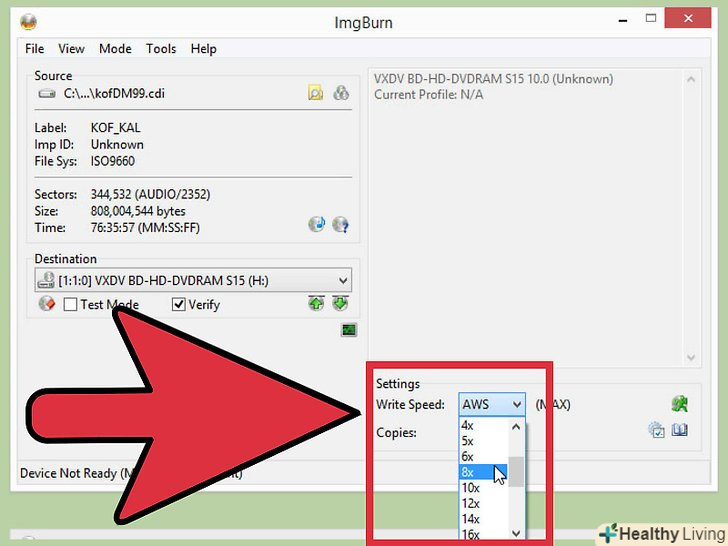Enable the Test Mode checkbox
Image resolution: width=728 pixels, height=546 pixels.
click(70, 305)
